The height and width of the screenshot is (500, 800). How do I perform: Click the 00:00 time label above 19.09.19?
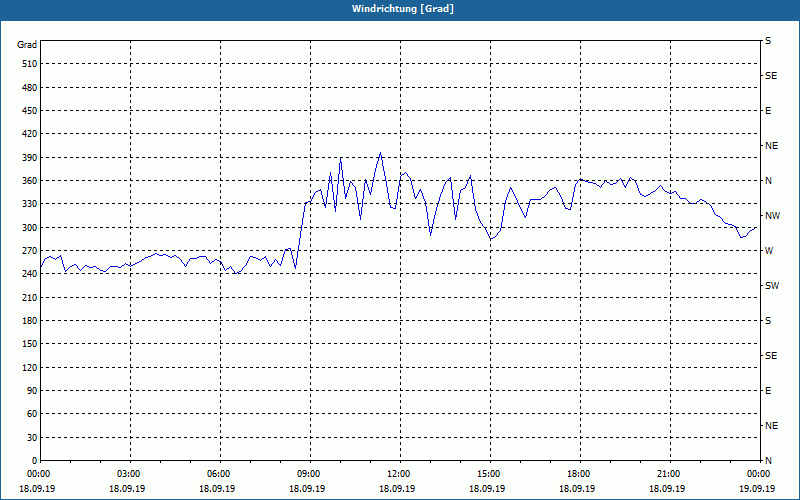tap(758, 474)
